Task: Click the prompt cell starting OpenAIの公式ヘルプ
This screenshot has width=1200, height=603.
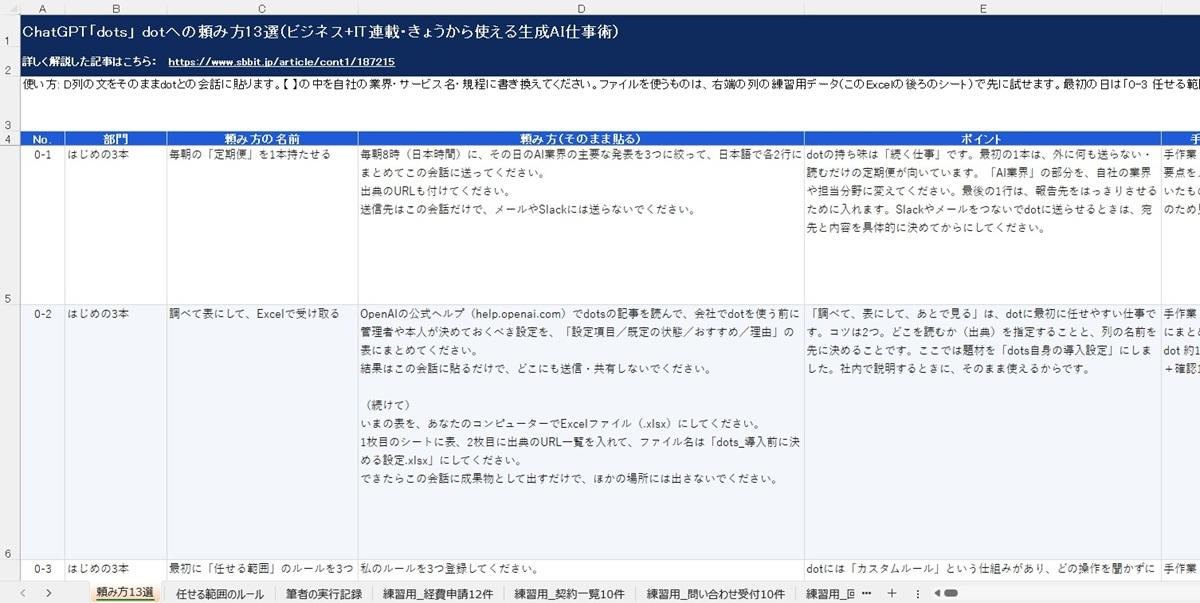Action: click(581, 432)
